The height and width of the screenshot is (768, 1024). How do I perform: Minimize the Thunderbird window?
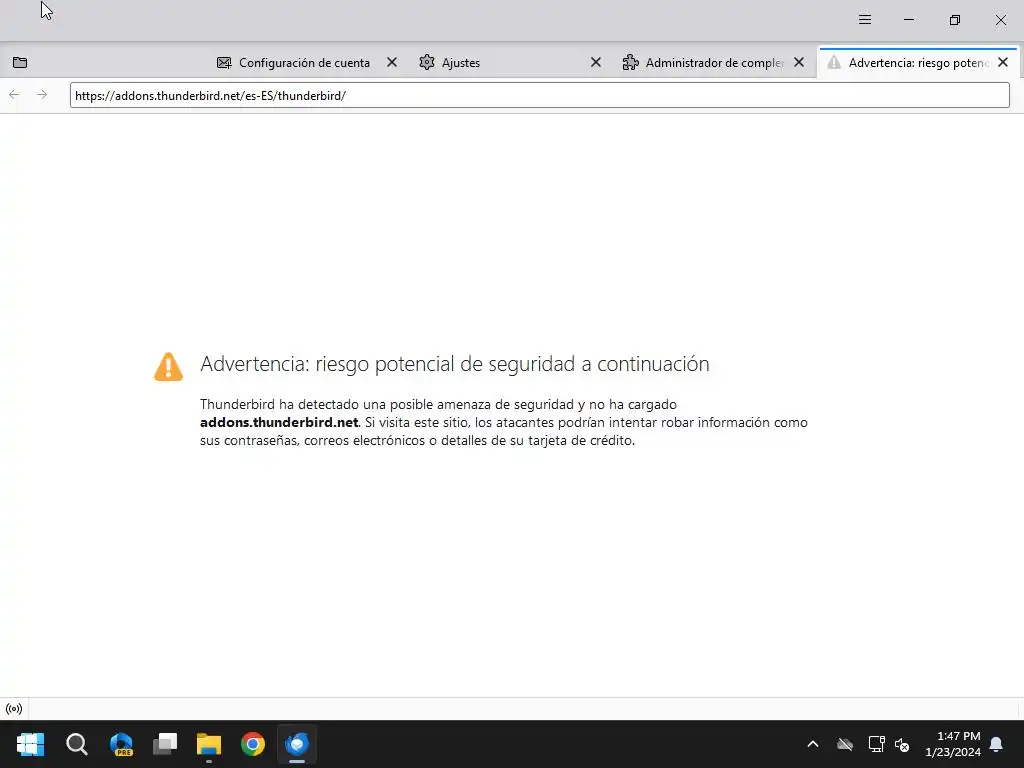point(908,20)
